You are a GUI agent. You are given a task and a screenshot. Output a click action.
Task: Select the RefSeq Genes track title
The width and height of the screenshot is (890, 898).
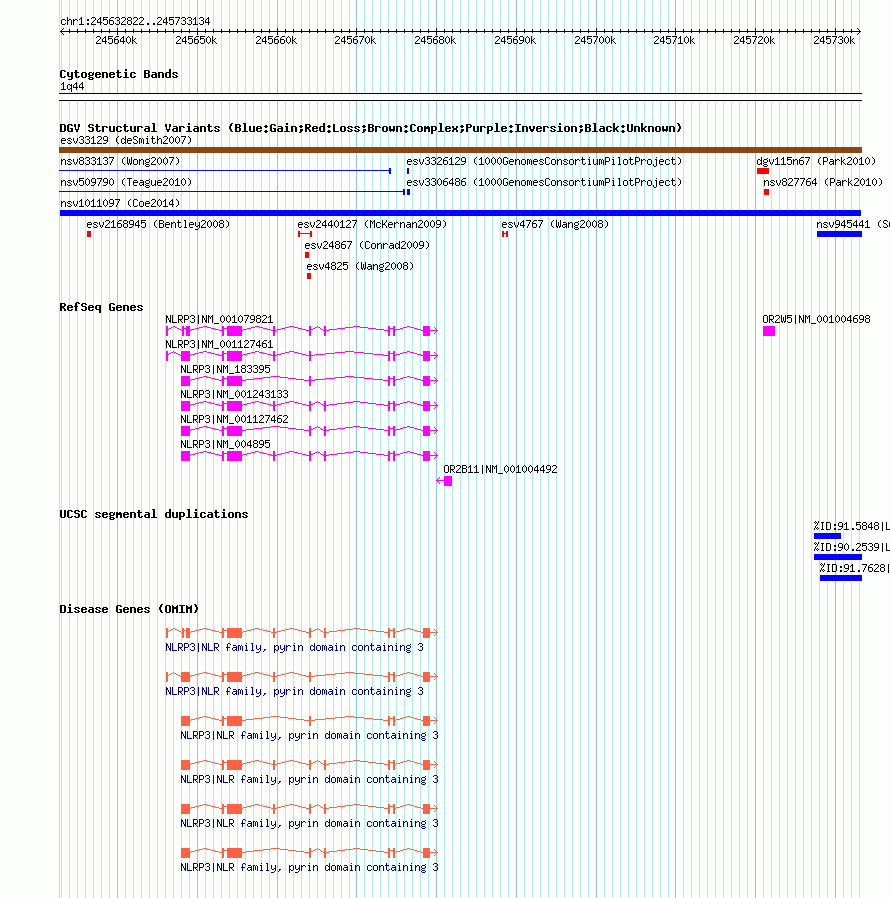101,307
